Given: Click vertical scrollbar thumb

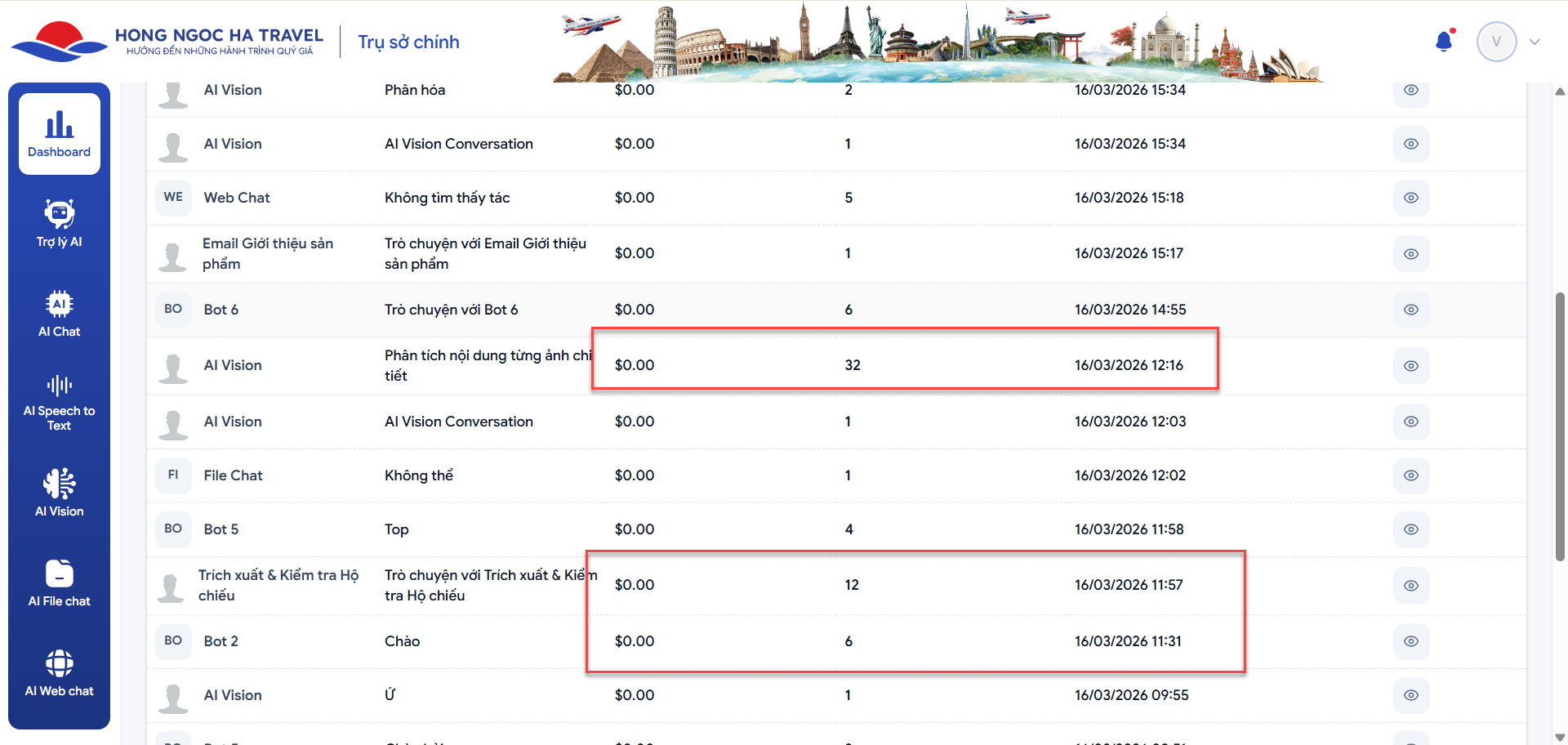Looking at the screenshot, I should (x=1560, y=425).
